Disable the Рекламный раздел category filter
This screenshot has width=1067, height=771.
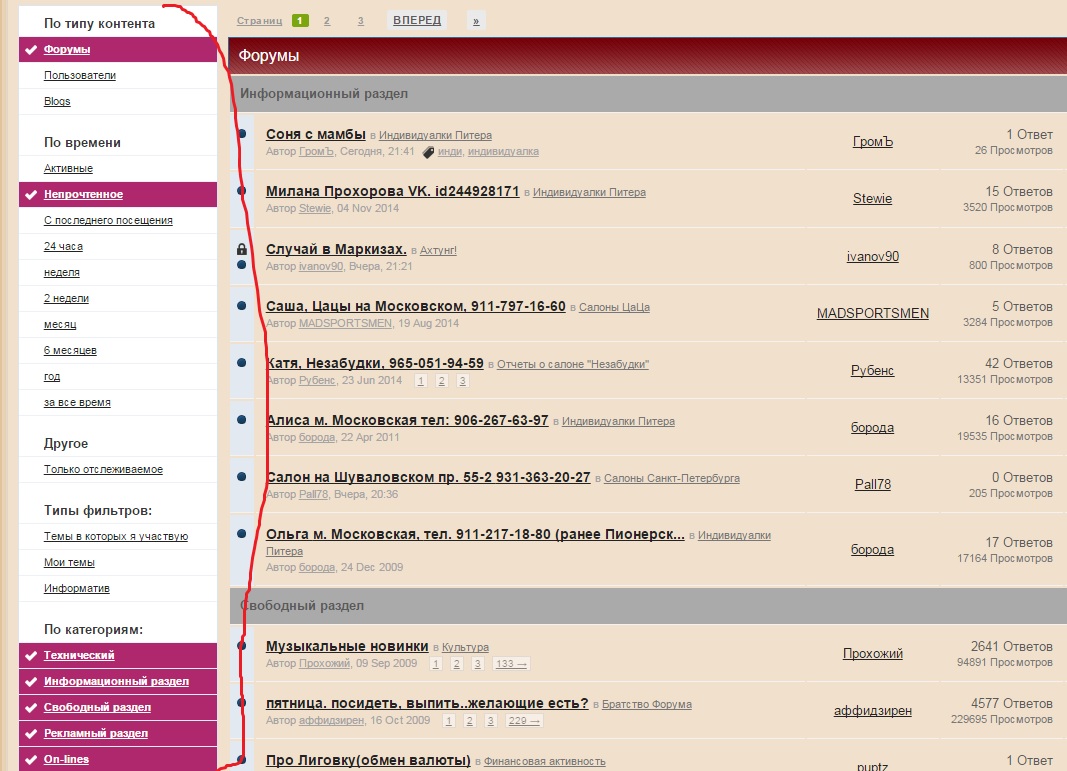pos(95,733)
